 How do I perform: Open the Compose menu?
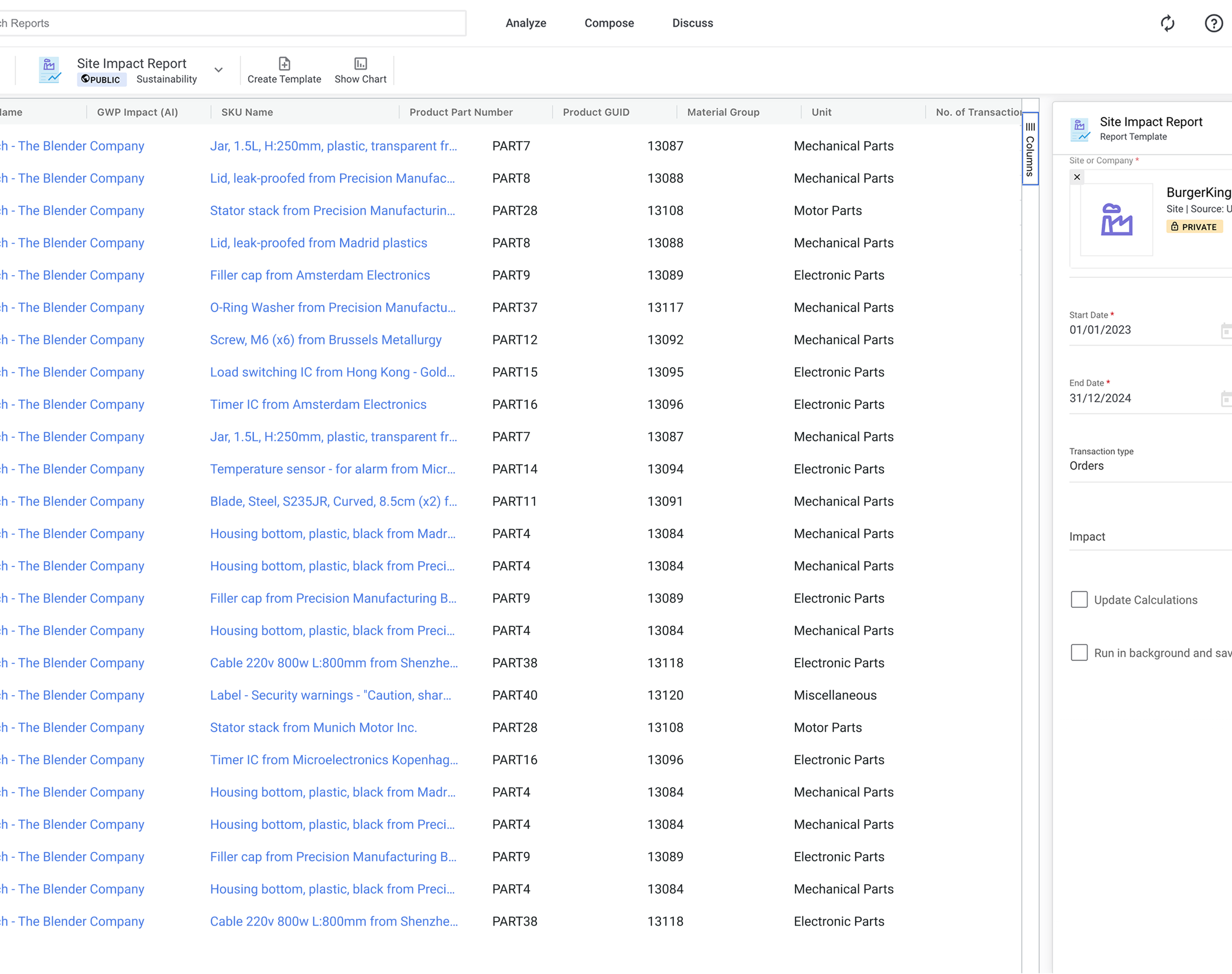(x=609, y=23)
